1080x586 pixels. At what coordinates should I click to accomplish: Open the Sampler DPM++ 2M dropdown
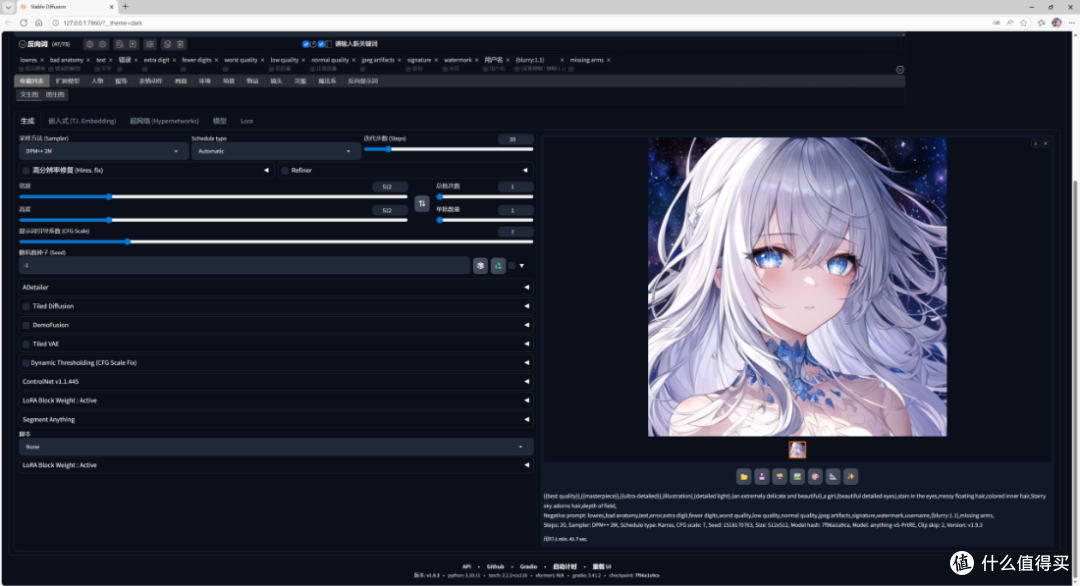pos(103,151)
